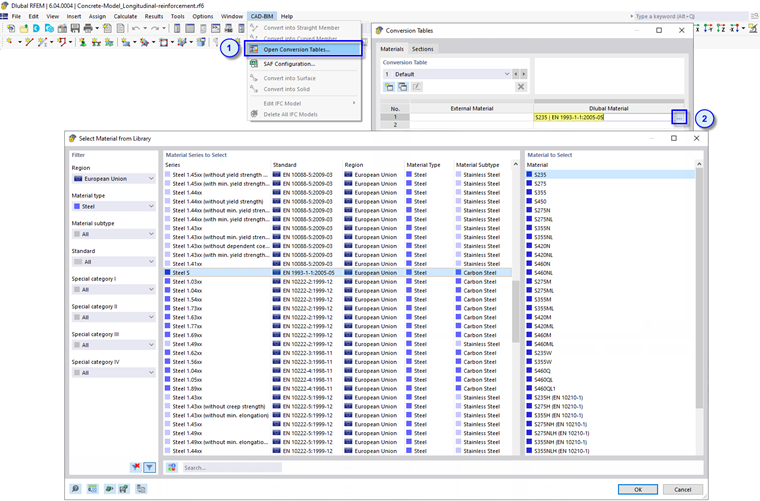Open the folder icon in the main toolbar

[23, 29]
